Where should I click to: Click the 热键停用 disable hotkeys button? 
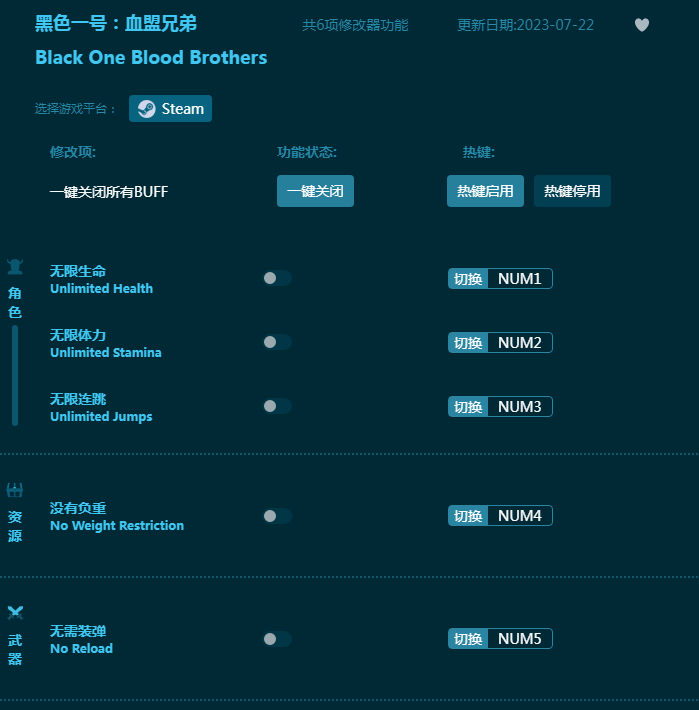(x=572, y=191)
